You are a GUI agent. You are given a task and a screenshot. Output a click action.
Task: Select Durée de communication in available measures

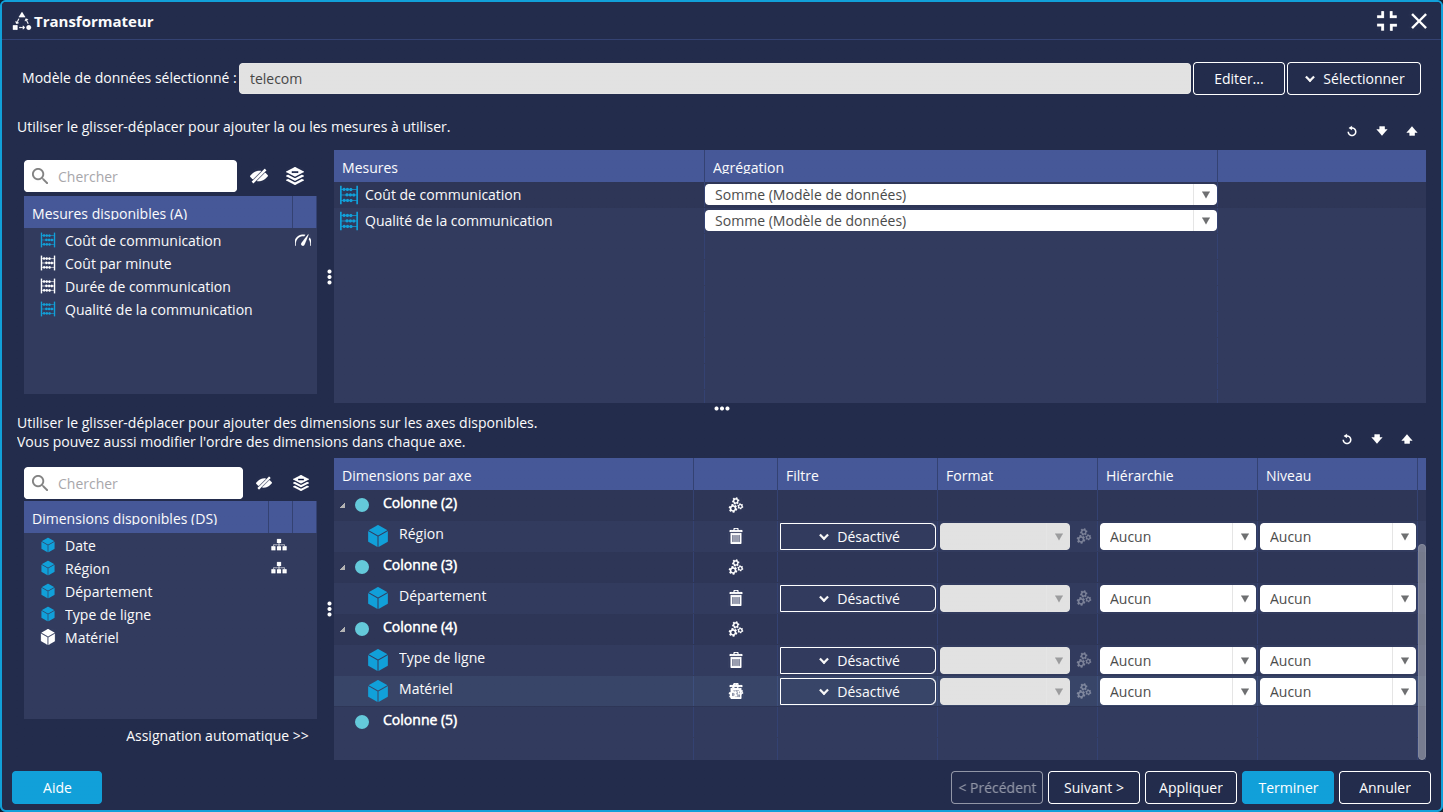[x=147, y=287]
